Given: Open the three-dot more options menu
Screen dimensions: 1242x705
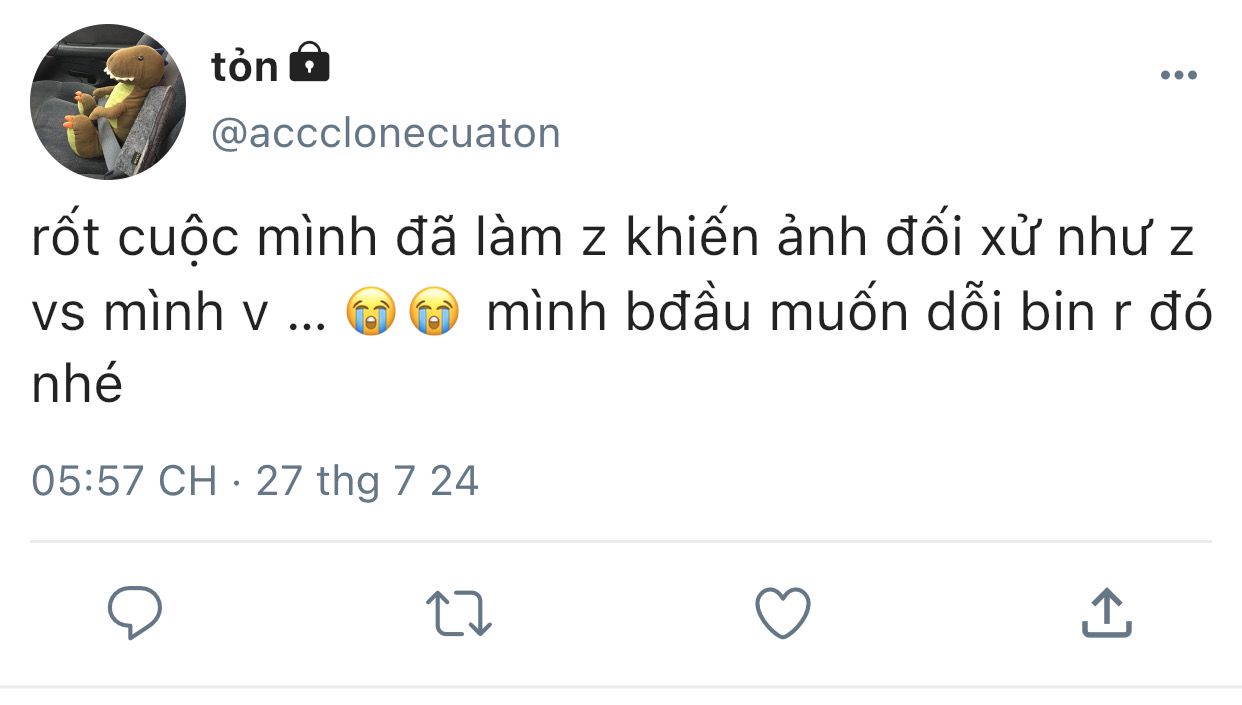Looking at the screenshot, I should tap(1178, 76).
